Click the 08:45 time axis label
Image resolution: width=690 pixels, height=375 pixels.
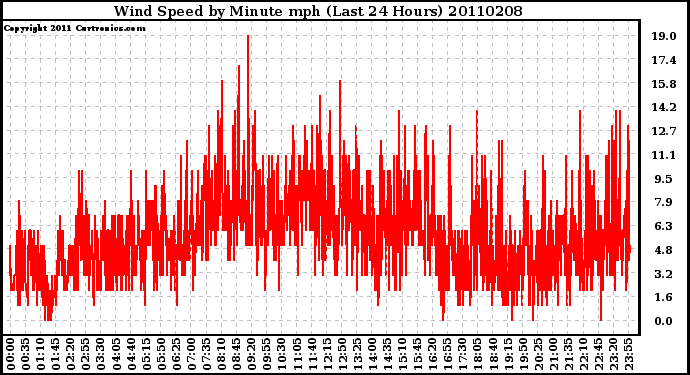(237, 354)
